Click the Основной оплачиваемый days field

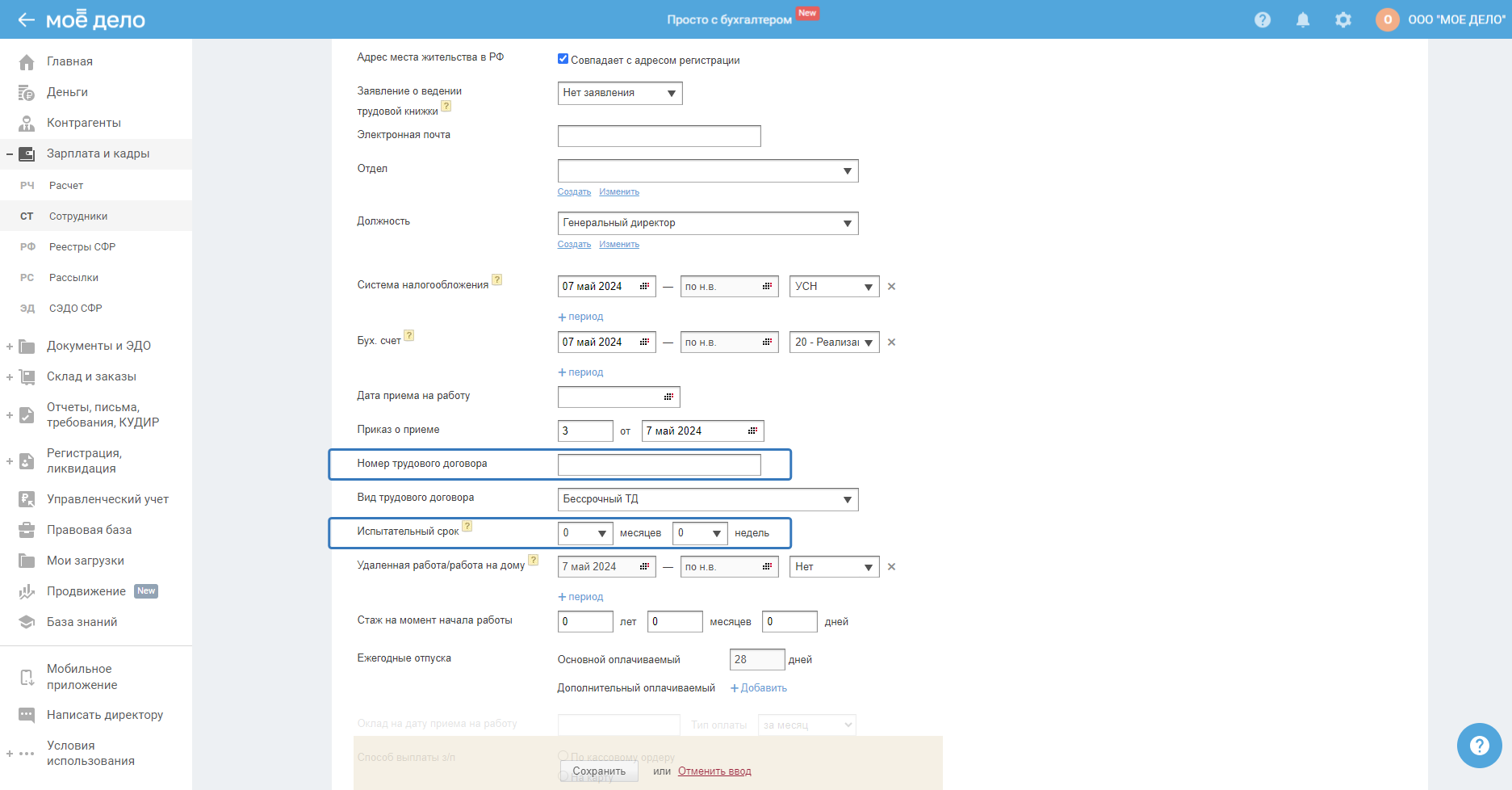[x=757, y=660]
